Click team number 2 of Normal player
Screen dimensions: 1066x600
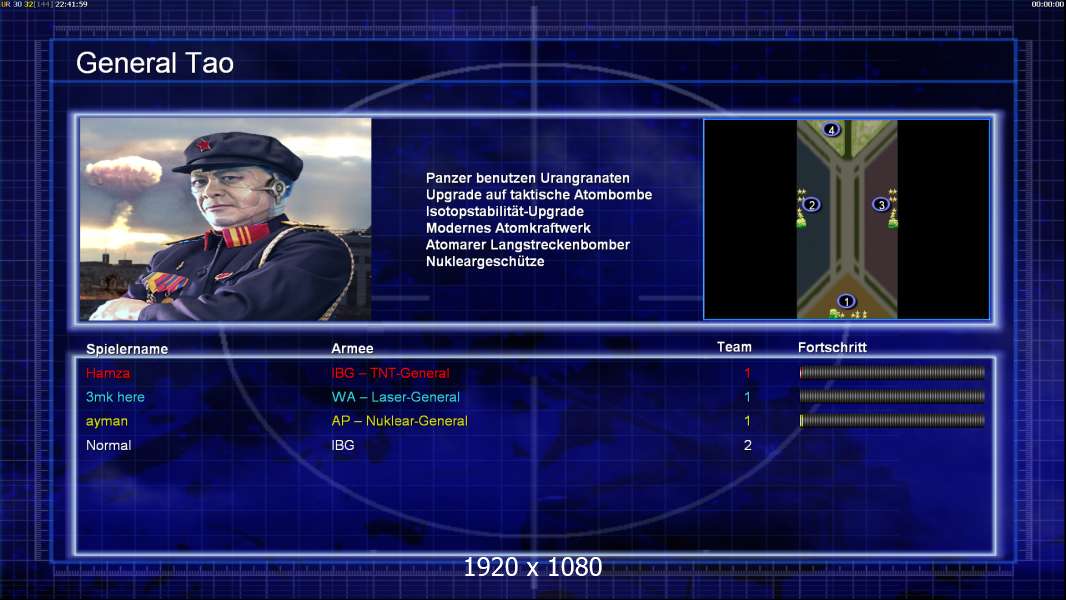(x=747, y=445)
